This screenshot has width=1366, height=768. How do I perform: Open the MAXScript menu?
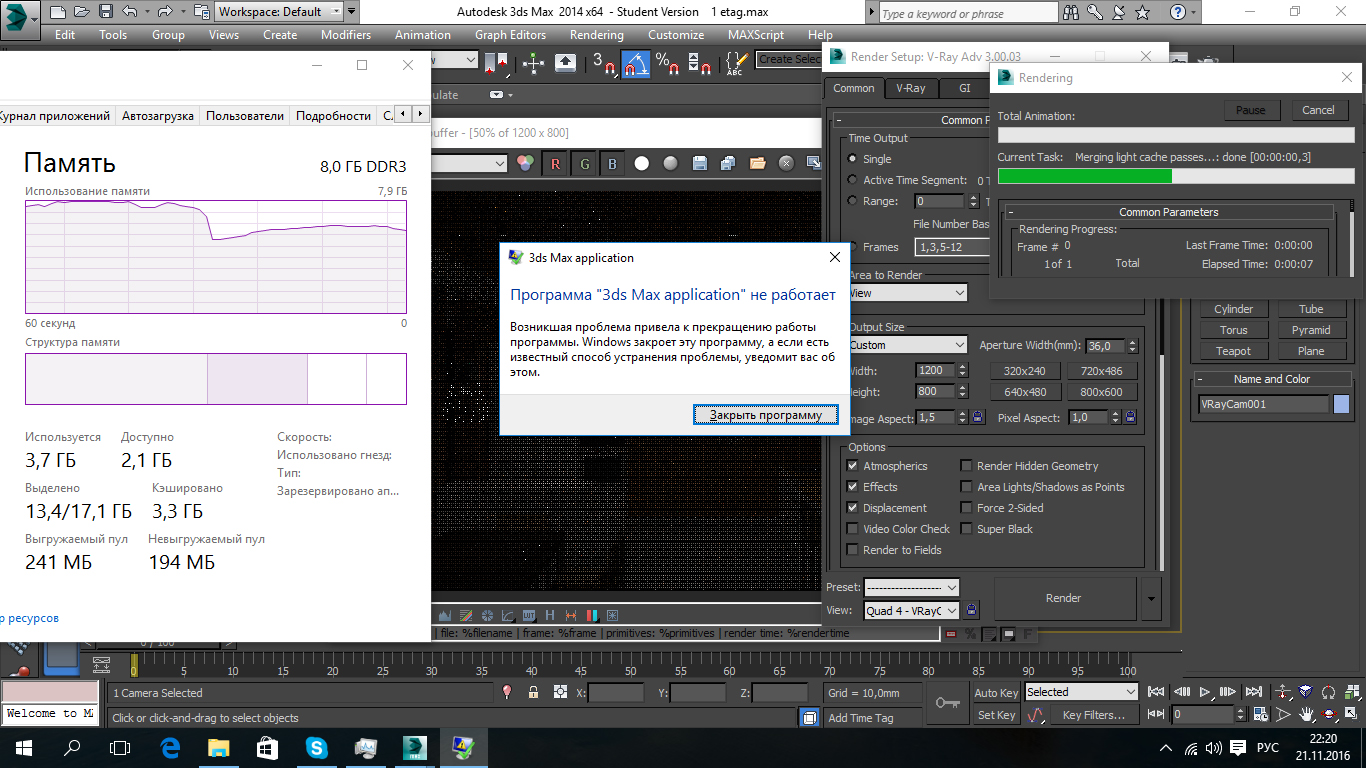coord(756,34)
